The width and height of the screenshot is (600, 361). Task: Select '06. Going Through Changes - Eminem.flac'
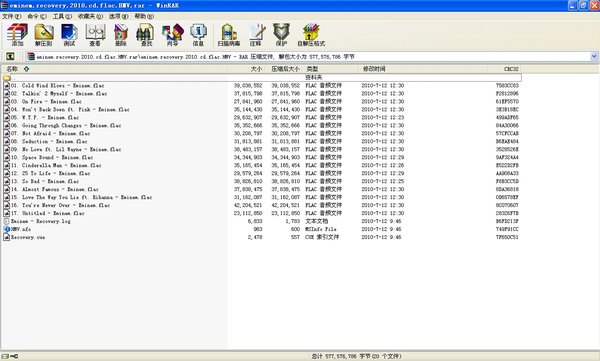(x=66, y=126)
